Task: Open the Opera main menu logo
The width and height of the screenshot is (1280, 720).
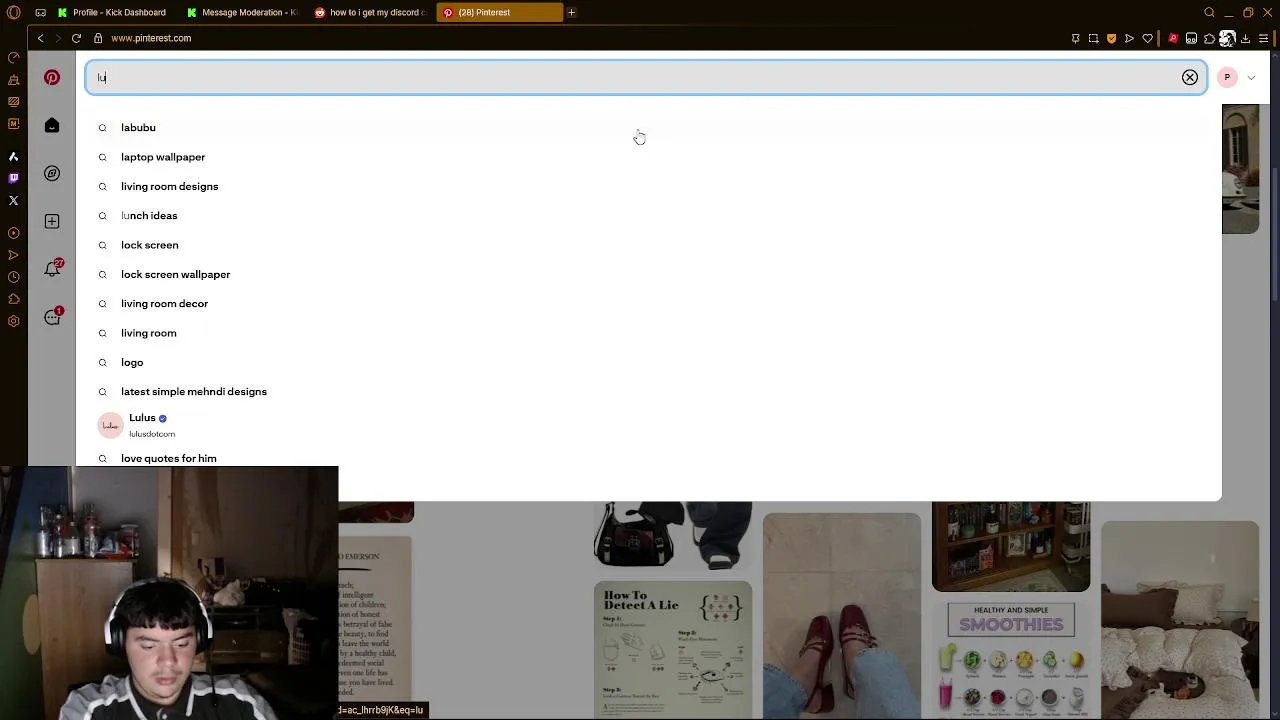Action: (13, 12)
